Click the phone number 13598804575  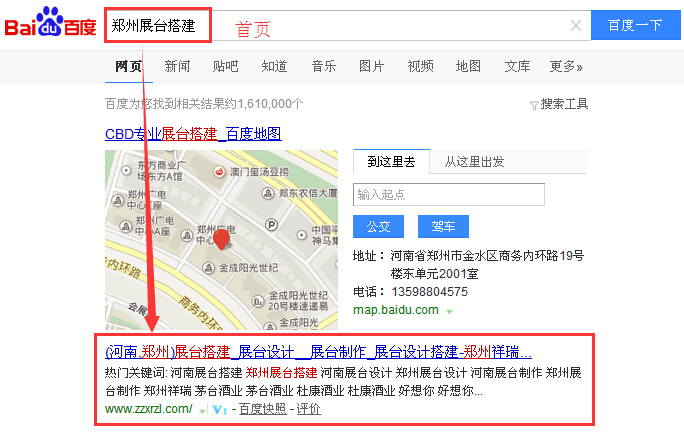[x=430, y=292]
